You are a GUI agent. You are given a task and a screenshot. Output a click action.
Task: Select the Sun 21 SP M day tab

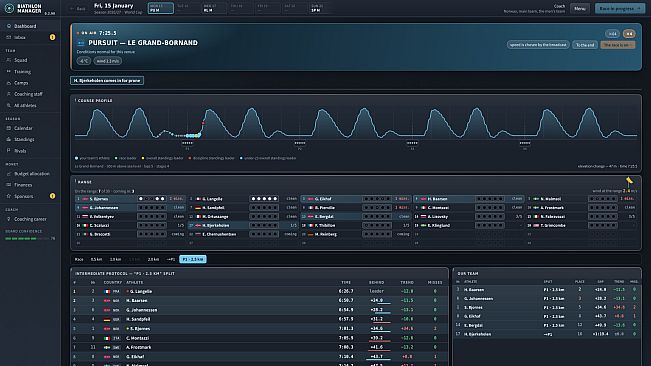tap(321, 8)
